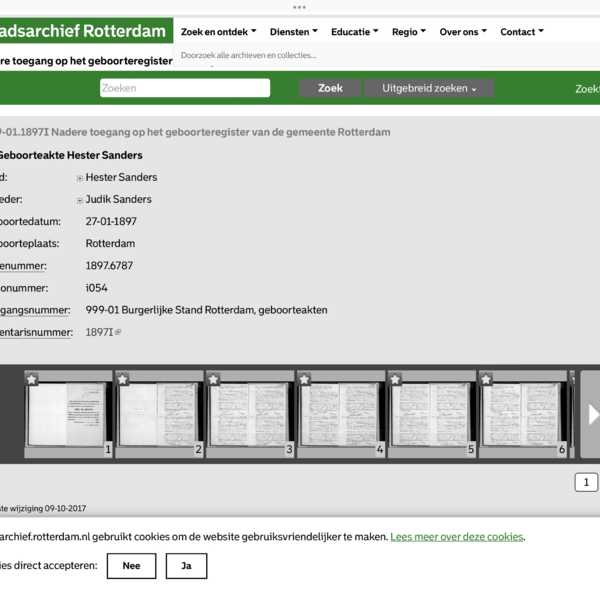Click the star icon on thumbnail 3
This screenshot has width=600, height=600.
pos(213,380)
